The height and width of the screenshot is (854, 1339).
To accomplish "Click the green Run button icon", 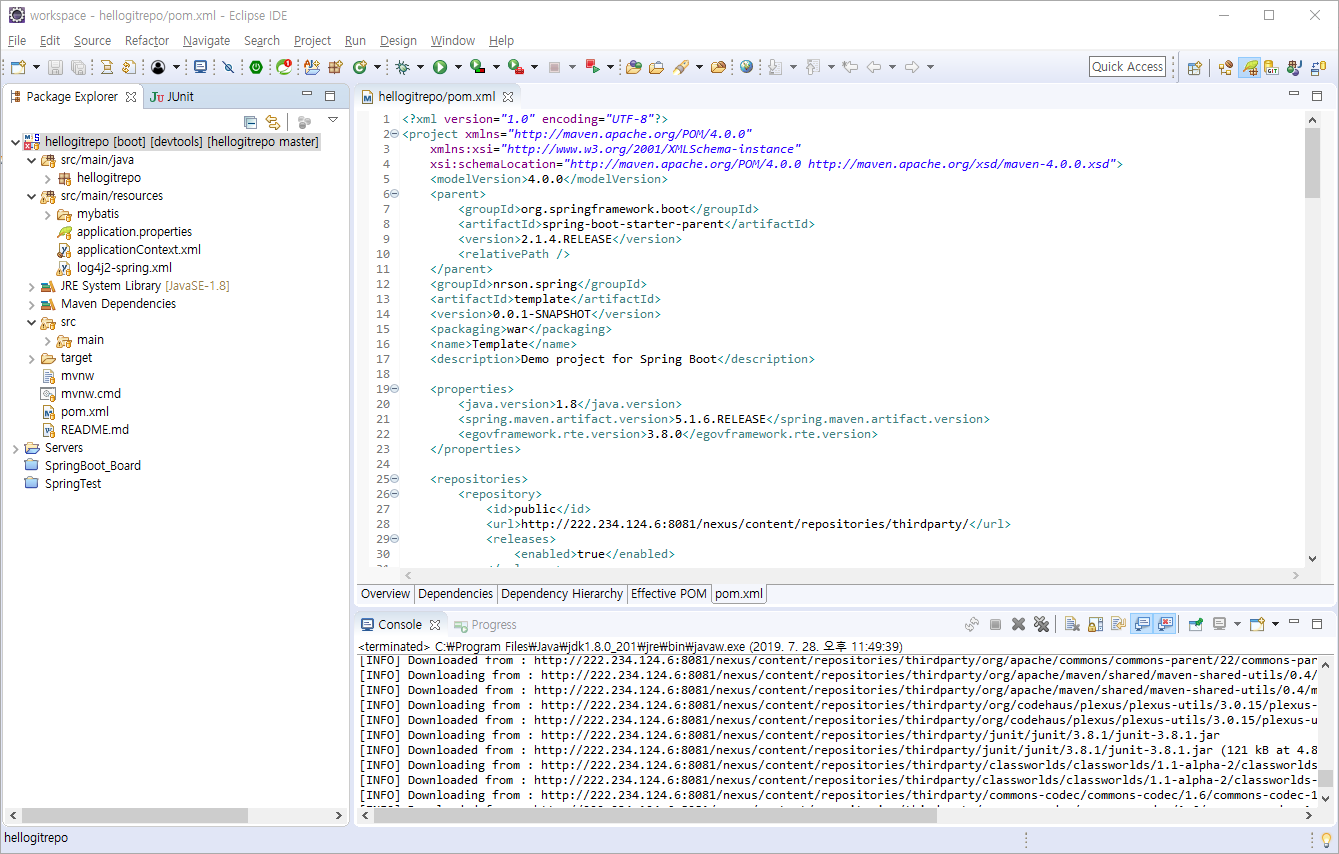I will pyautogui.click(x=440, y=67).
